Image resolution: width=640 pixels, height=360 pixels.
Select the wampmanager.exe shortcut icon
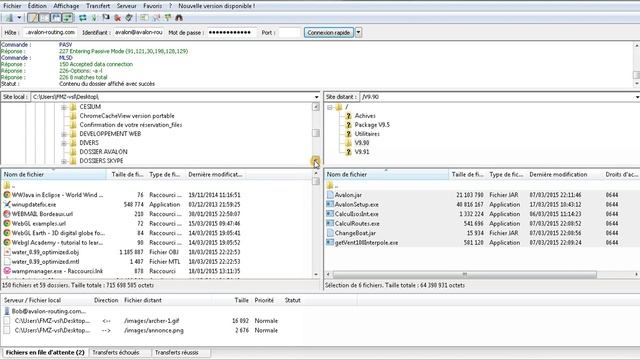pos(7,271)
